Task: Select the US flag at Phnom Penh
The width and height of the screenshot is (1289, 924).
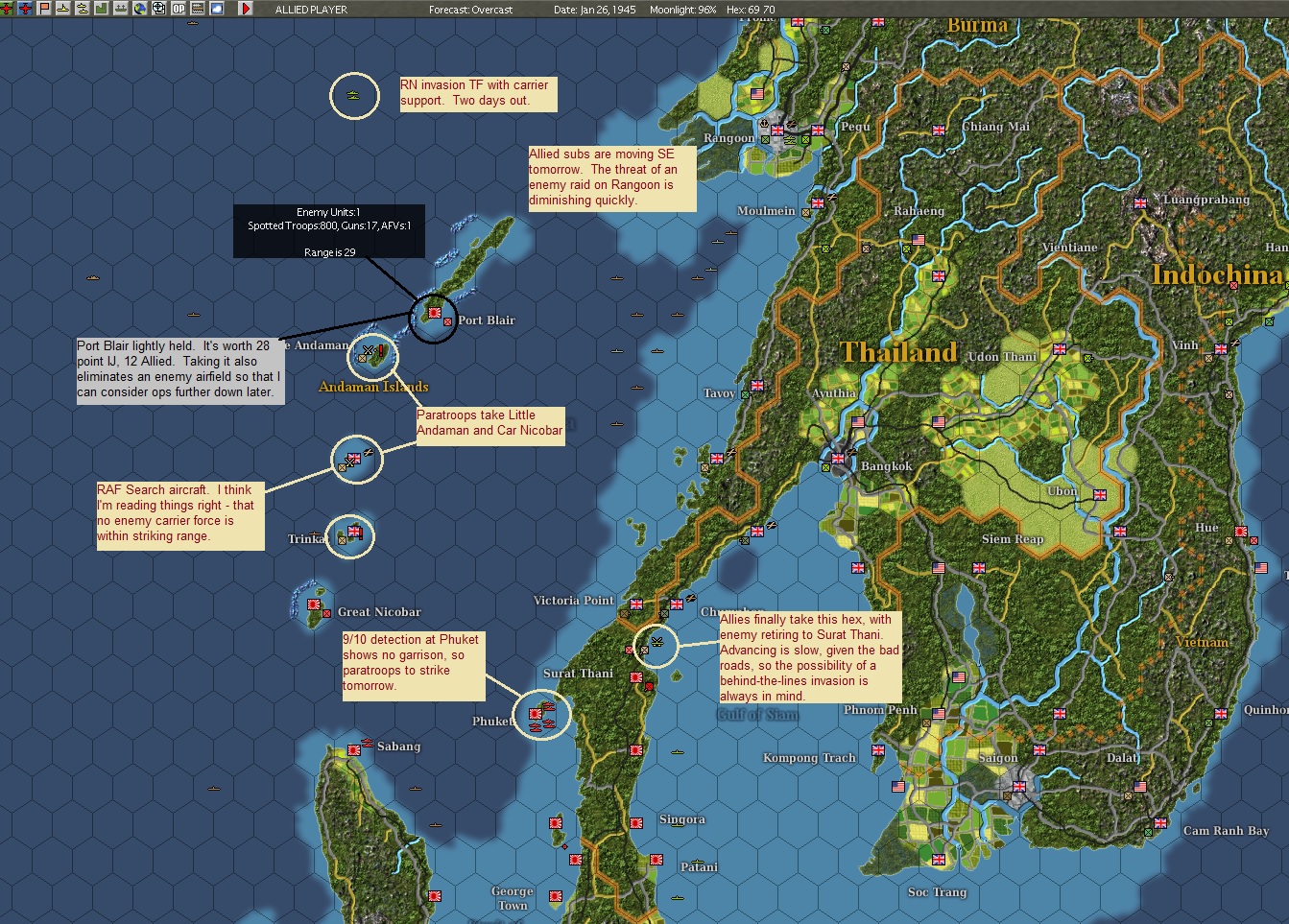Action: (939, 714)
